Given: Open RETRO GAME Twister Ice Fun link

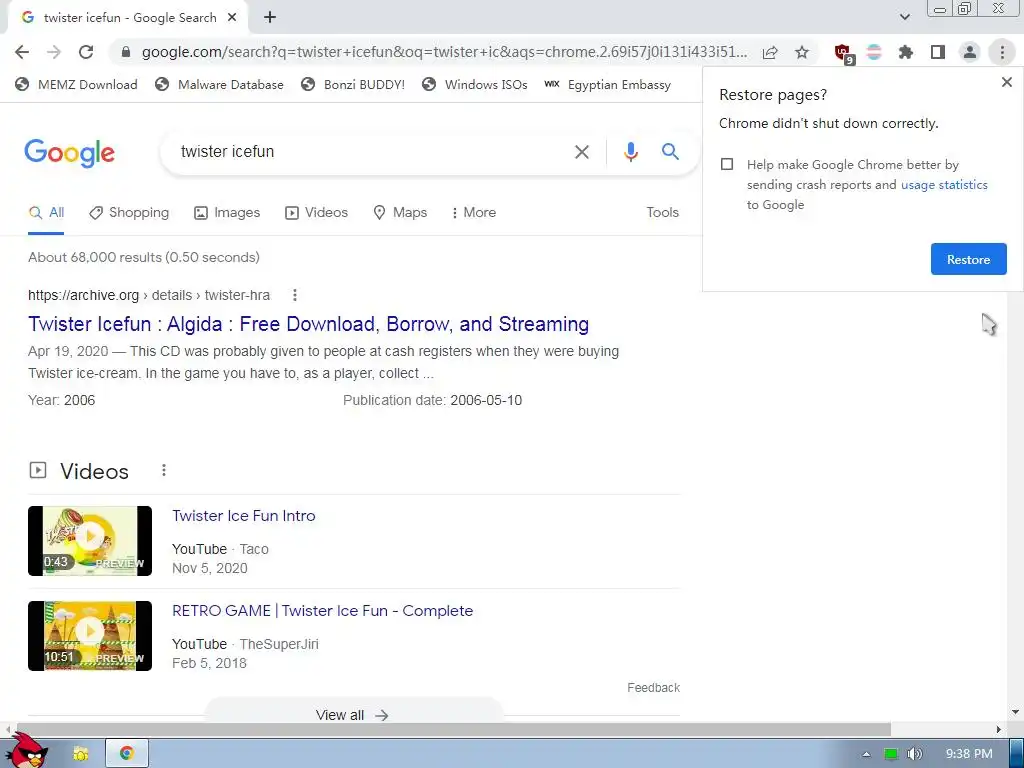Looking at the screenshot, I should [x=323, y=611].
